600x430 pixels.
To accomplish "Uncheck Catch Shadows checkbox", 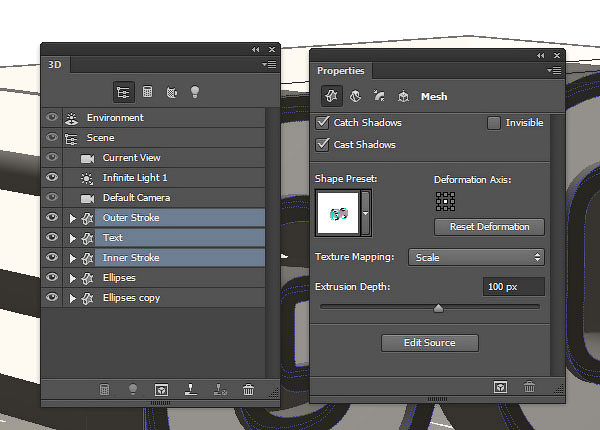I will coord(323,123).
